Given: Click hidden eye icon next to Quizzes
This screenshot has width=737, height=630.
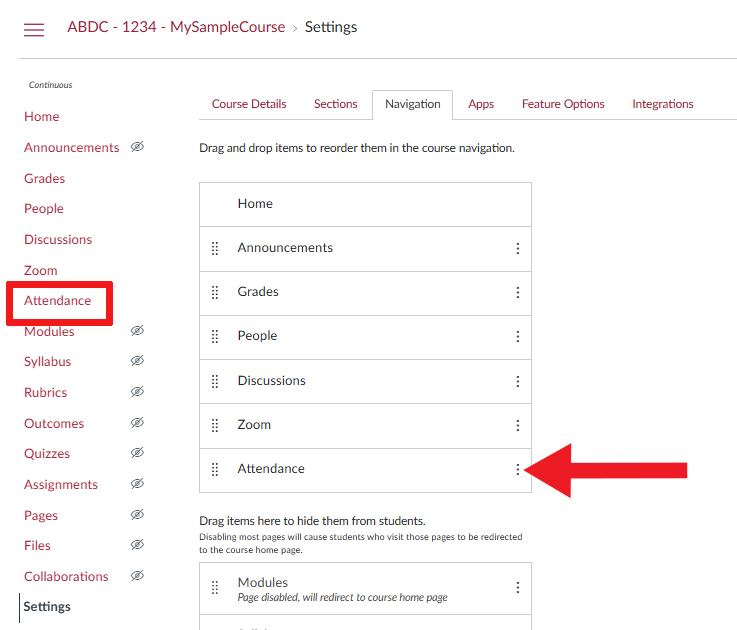Looking at the screenshot, I should [137, 453].
